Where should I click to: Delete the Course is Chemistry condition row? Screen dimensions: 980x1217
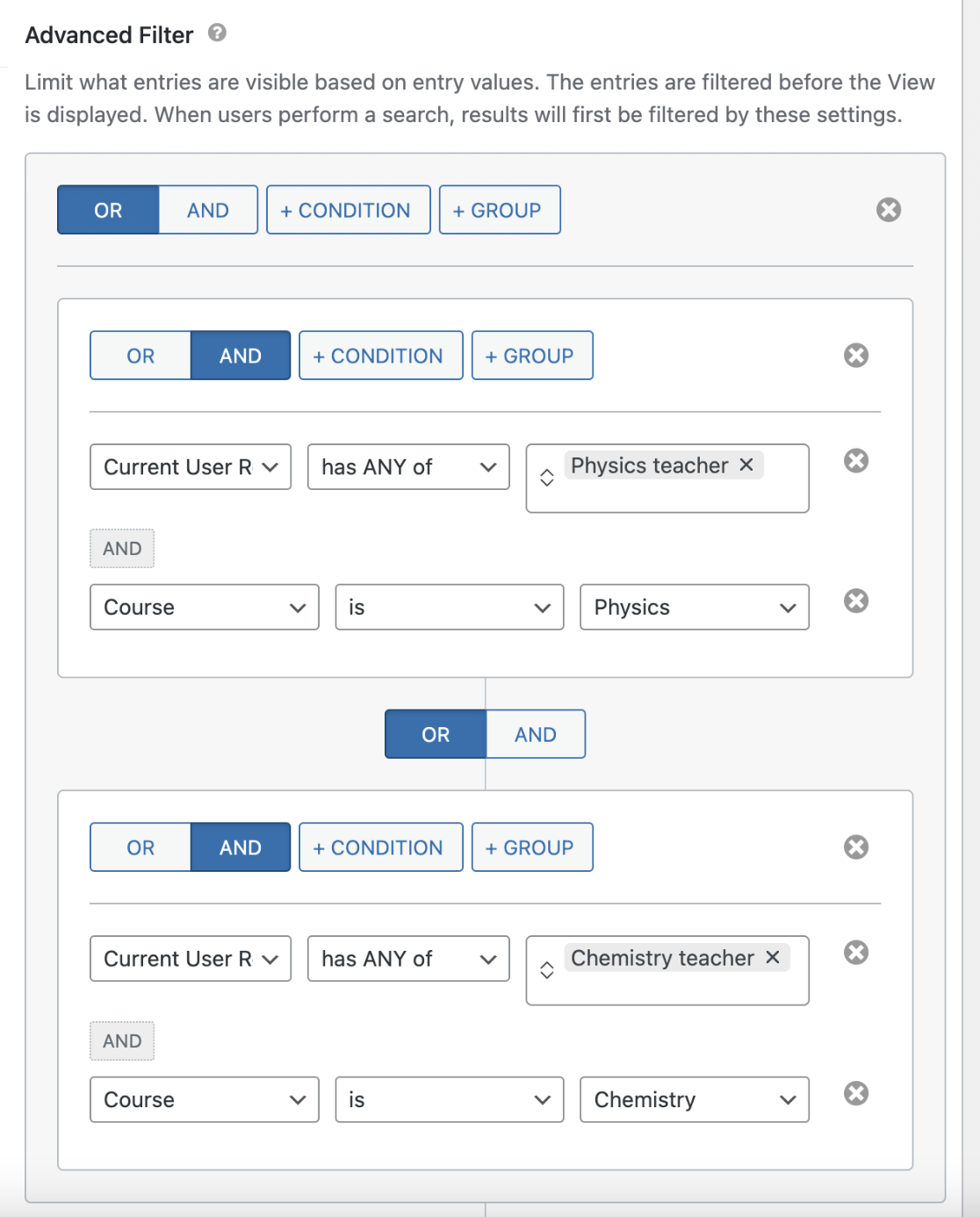[x=856, y=1094]
